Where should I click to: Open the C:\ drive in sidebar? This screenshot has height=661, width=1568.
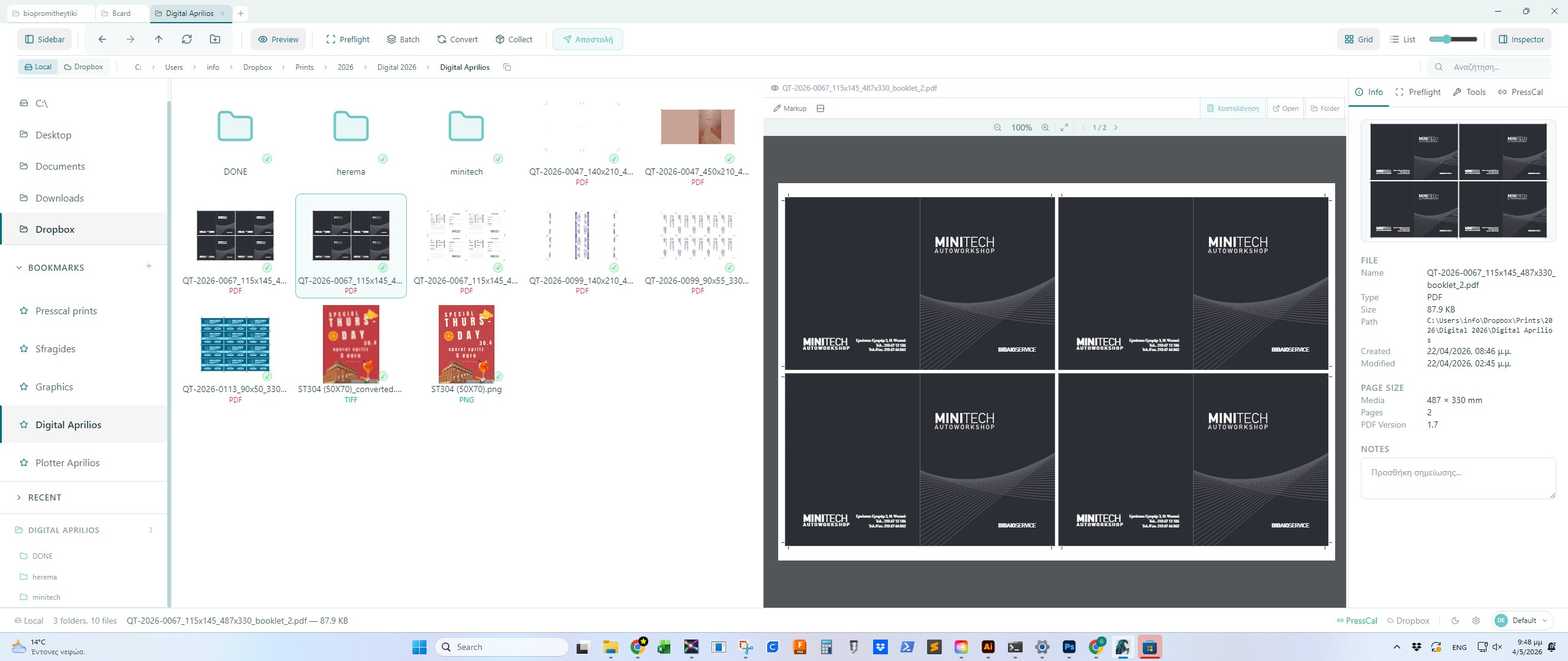(84, 103)
